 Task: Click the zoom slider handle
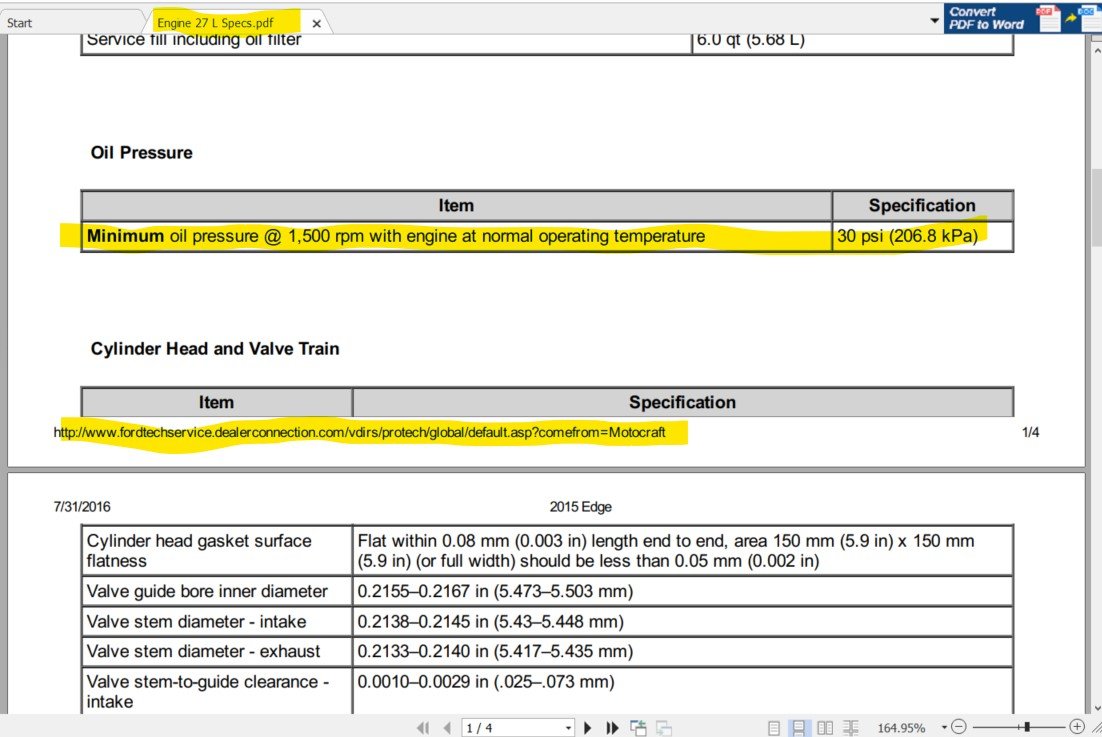1027,727
